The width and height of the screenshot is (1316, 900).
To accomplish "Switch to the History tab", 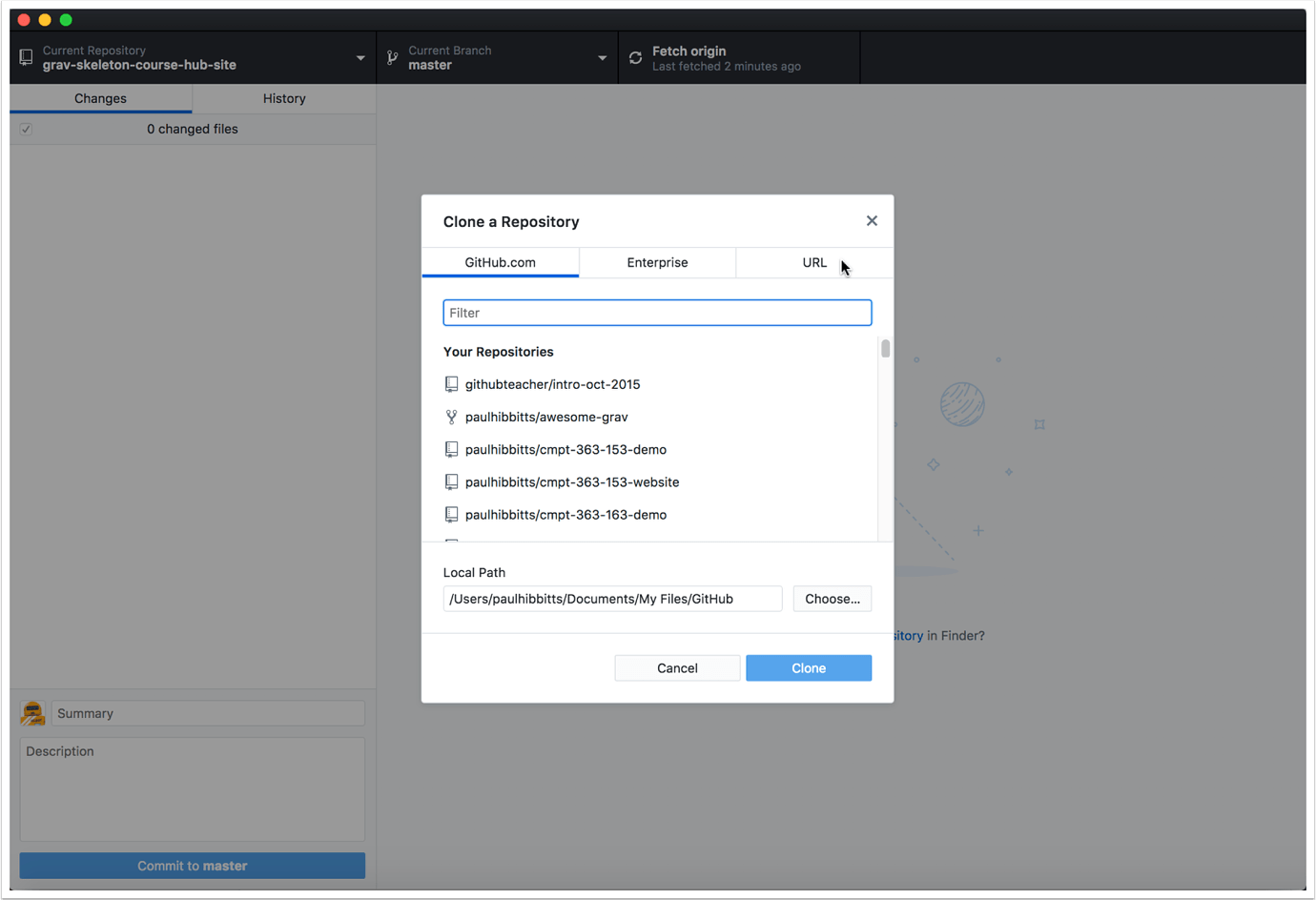I will click(283, 98).
